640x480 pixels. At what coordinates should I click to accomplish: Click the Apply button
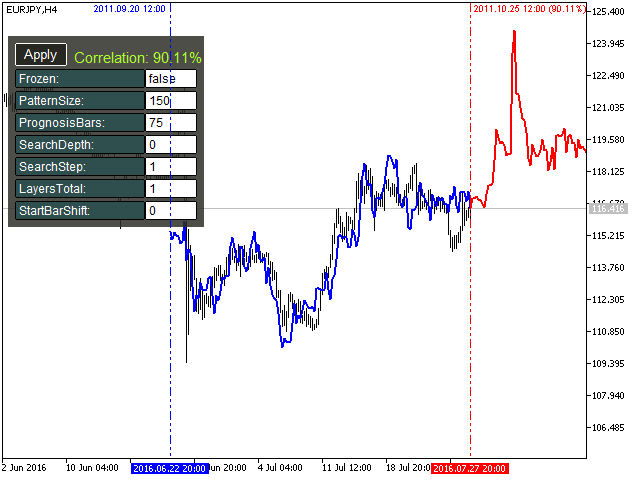(41, 55)
